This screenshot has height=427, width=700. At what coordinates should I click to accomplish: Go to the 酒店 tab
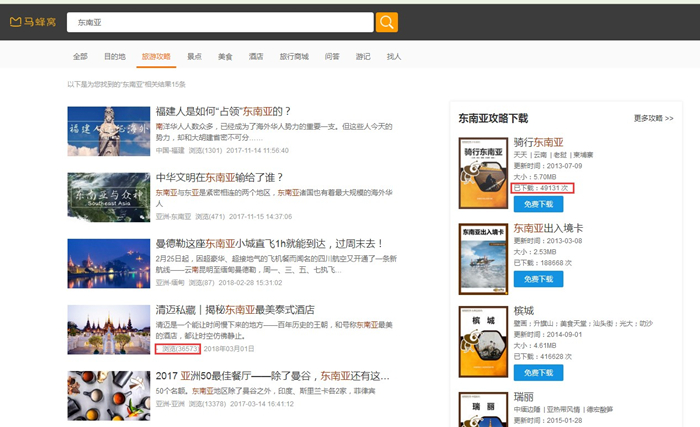click(256, 56)
